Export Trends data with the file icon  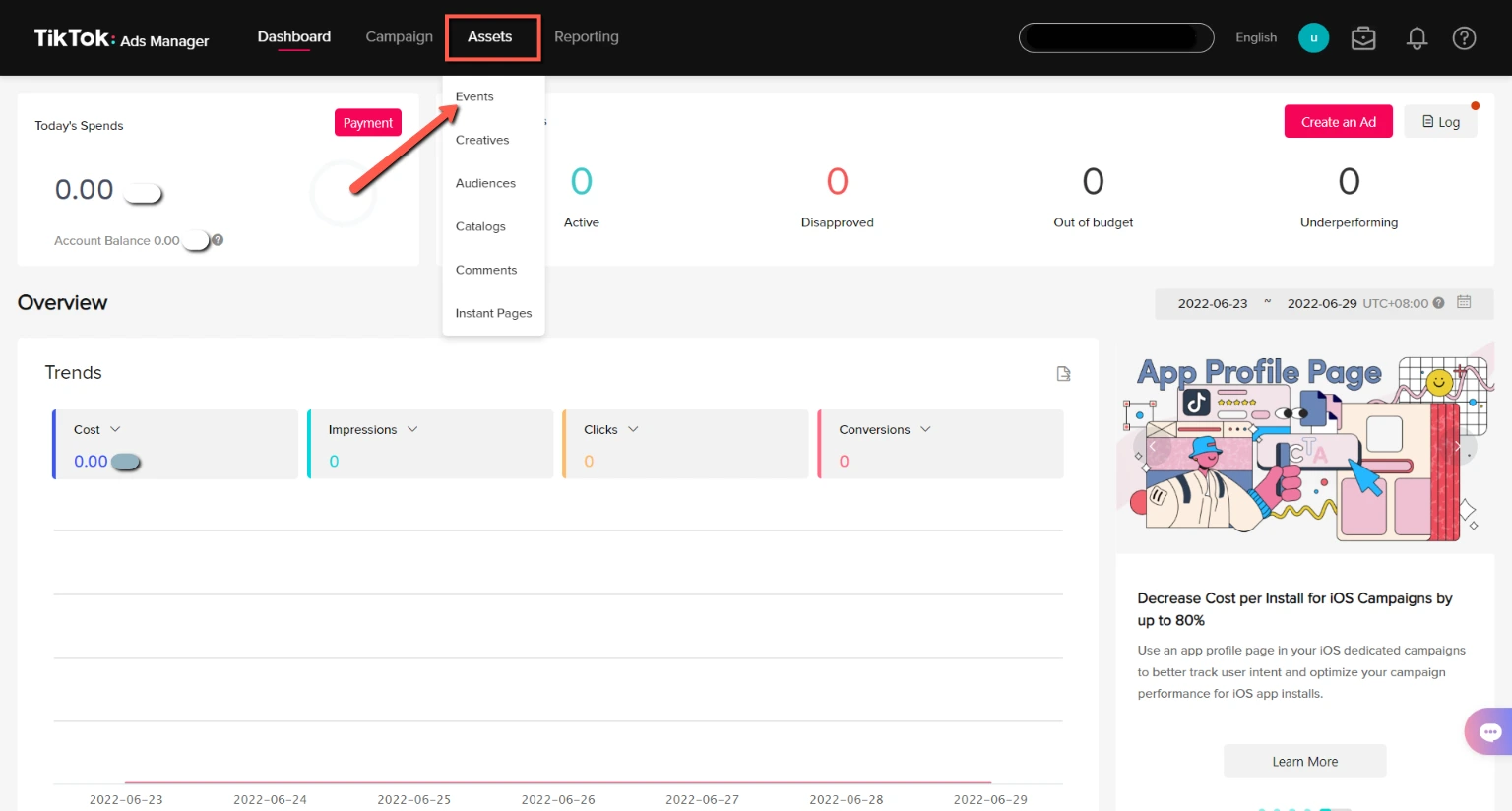1063,374
